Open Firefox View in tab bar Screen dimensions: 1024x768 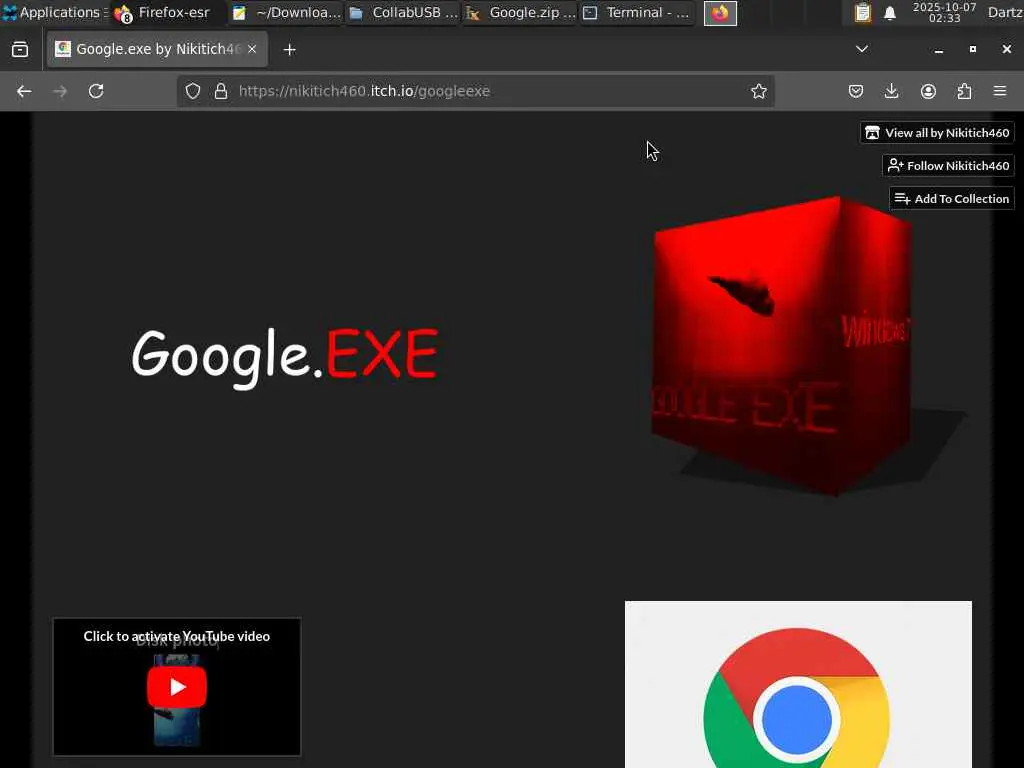tap(20, 50)
